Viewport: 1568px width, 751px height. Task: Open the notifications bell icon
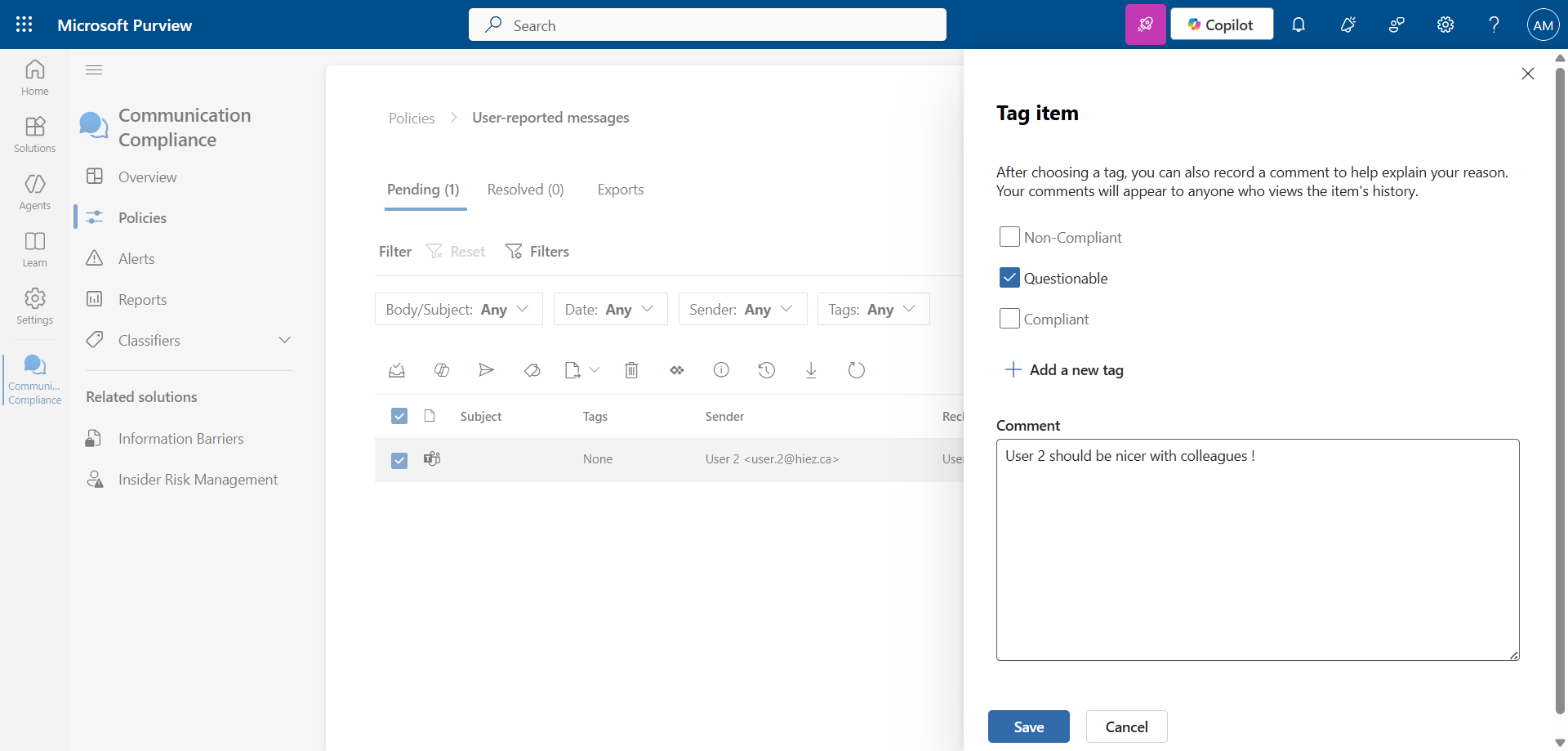[1298, 25]
